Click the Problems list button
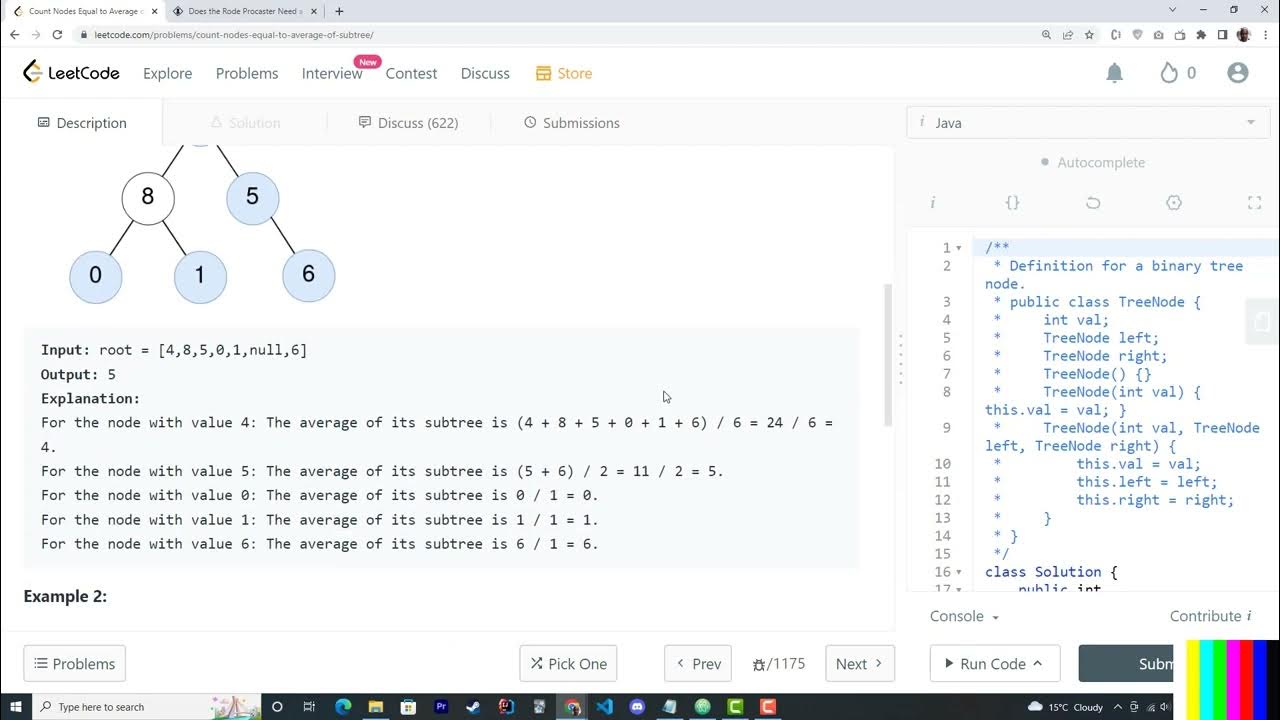The image size is (1280, 720). pyautogui.click(x=75, y=664)
